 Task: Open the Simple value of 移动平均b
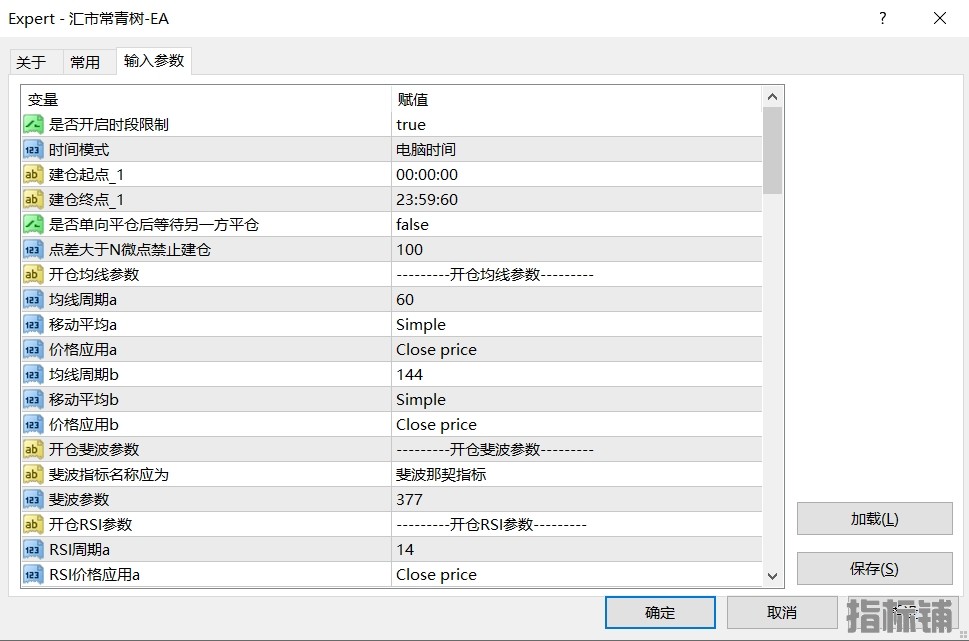pyautogui.click(x=577, y=400)
